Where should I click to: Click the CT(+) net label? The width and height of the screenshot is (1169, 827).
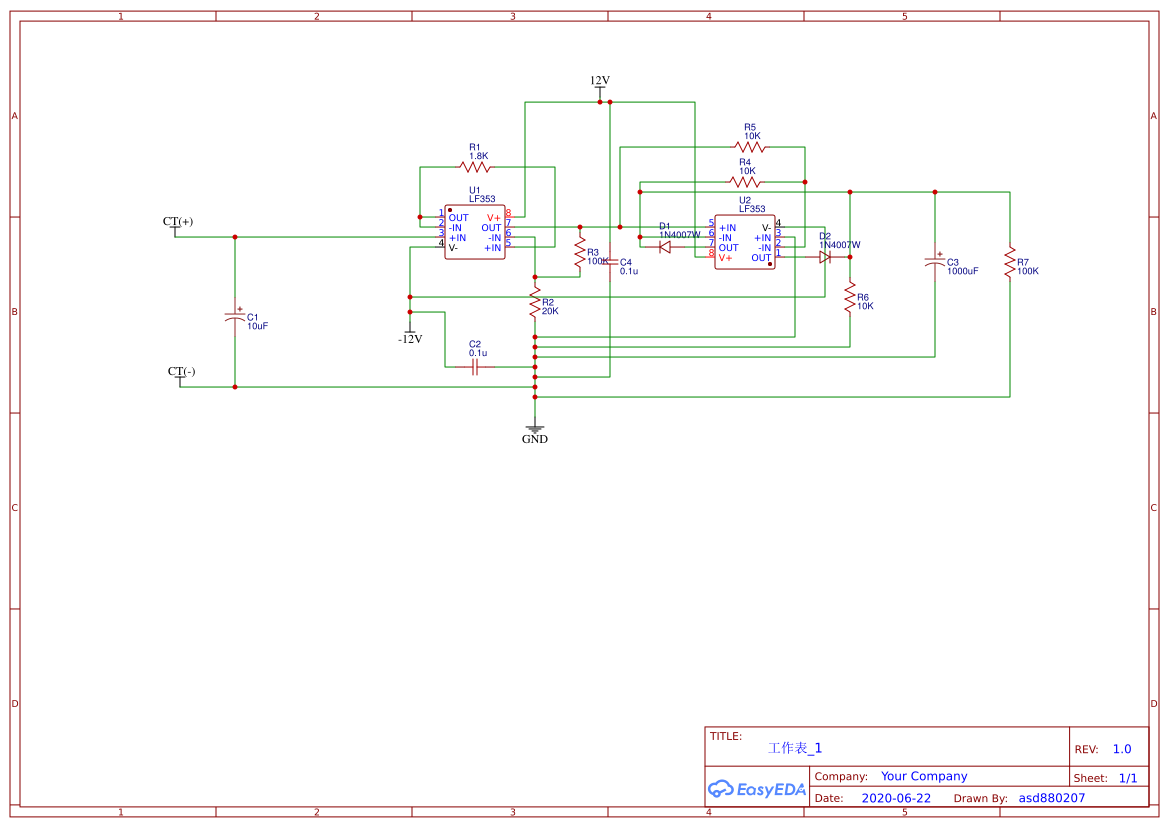point(180,219)
